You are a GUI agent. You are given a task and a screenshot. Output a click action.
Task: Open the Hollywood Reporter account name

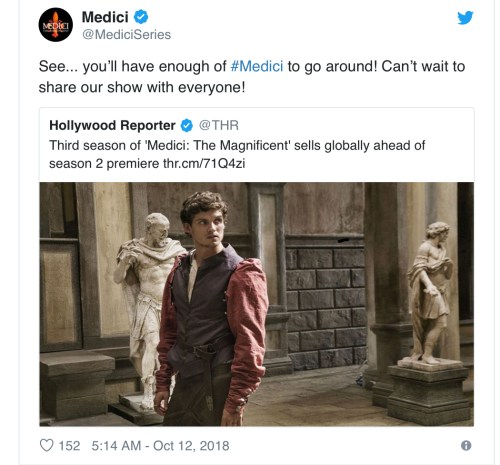click(112, 125)
